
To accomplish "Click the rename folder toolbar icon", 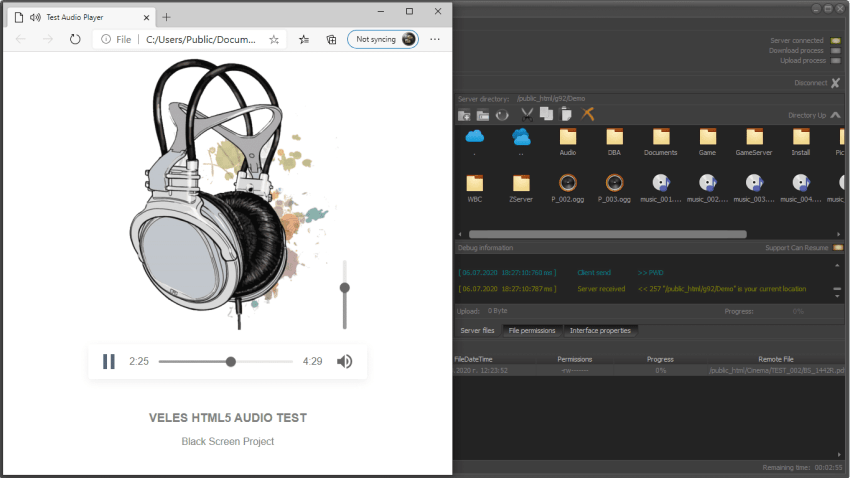I will (x=482, y=114).
